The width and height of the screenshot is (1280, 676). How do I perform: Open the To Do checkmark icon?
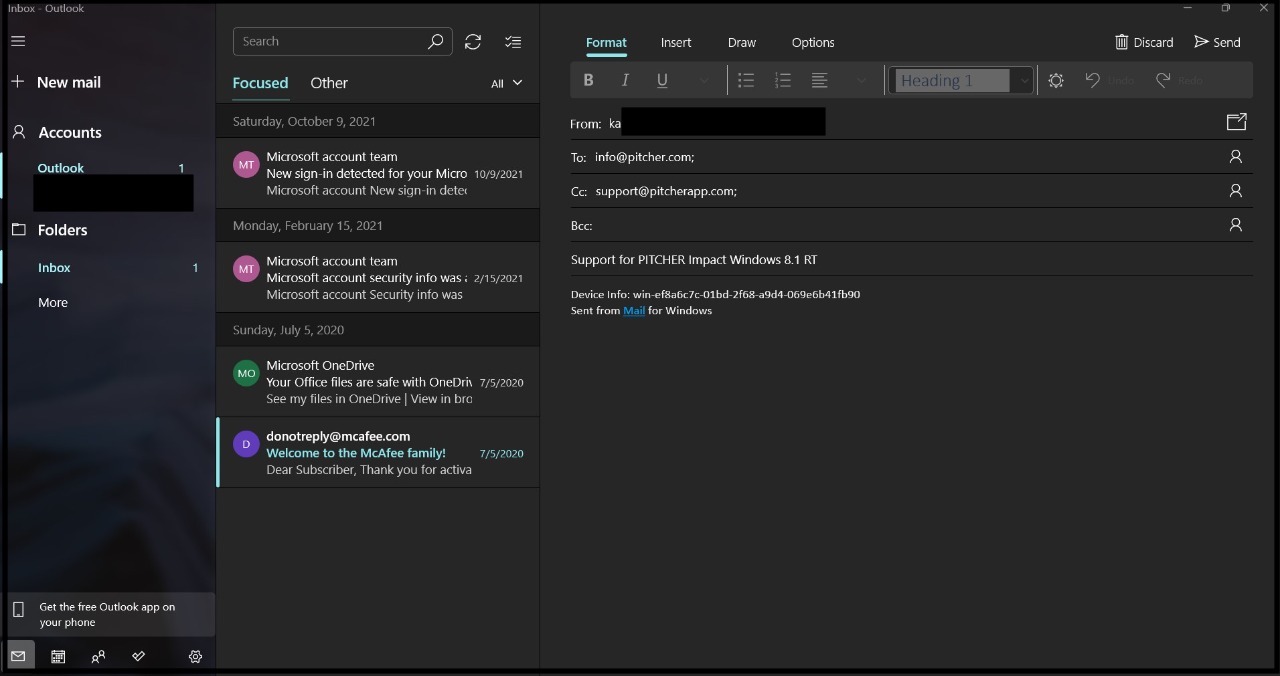pos(138,656)
